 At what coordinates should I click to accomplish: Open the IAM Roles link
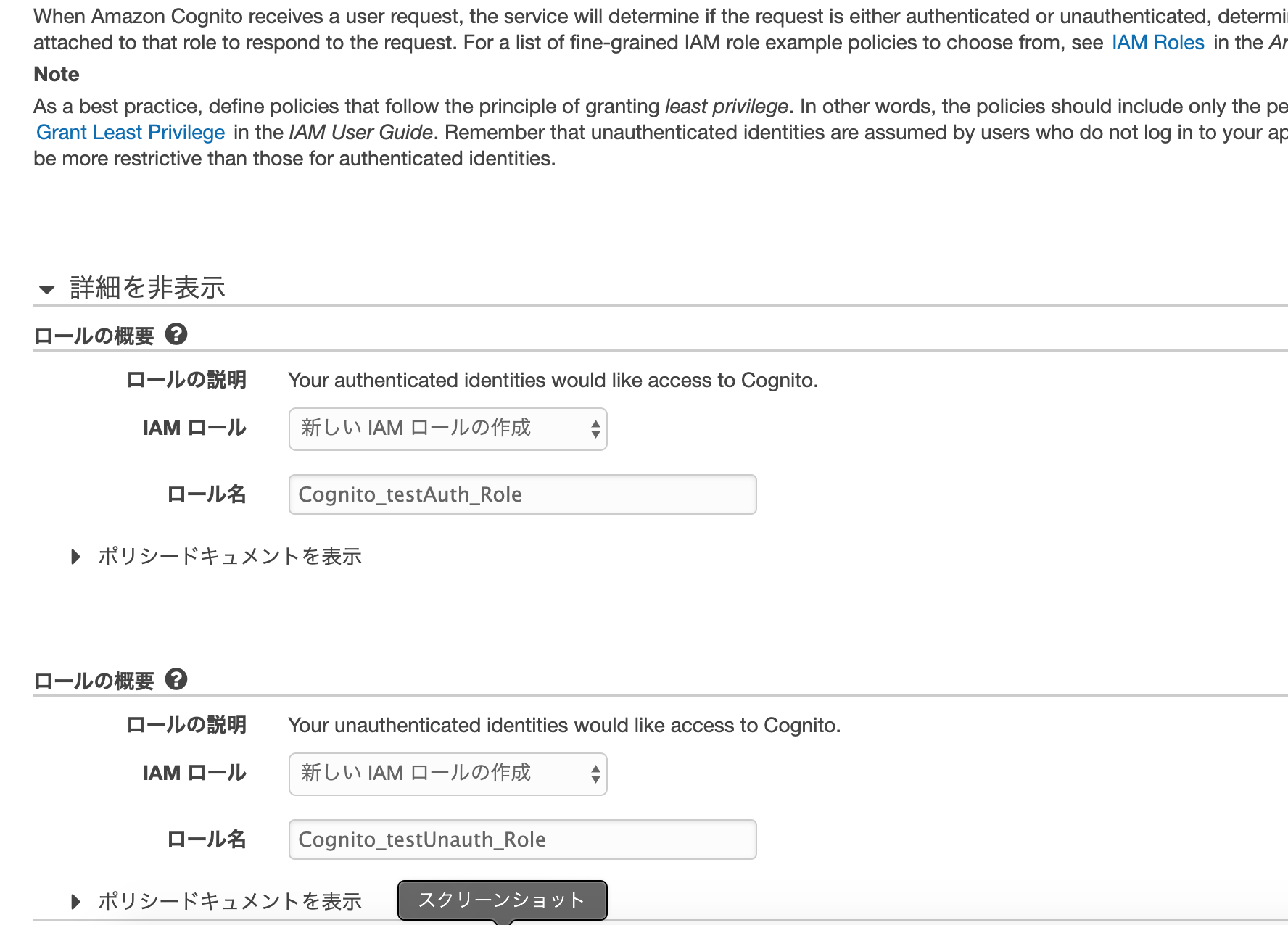tap(1157, 43)
